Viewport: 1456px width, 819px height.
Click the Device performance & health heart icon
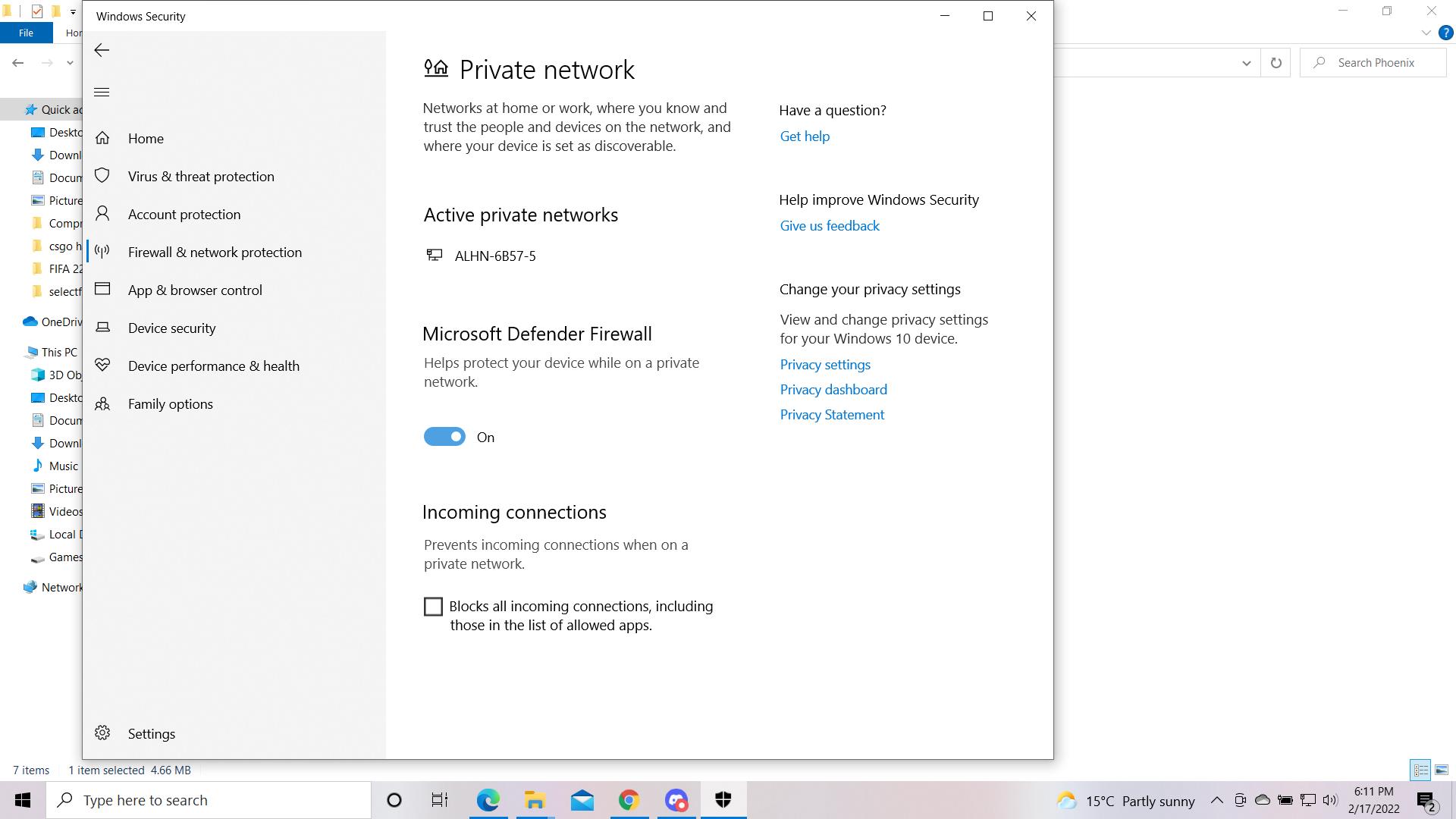click(102, 366)
